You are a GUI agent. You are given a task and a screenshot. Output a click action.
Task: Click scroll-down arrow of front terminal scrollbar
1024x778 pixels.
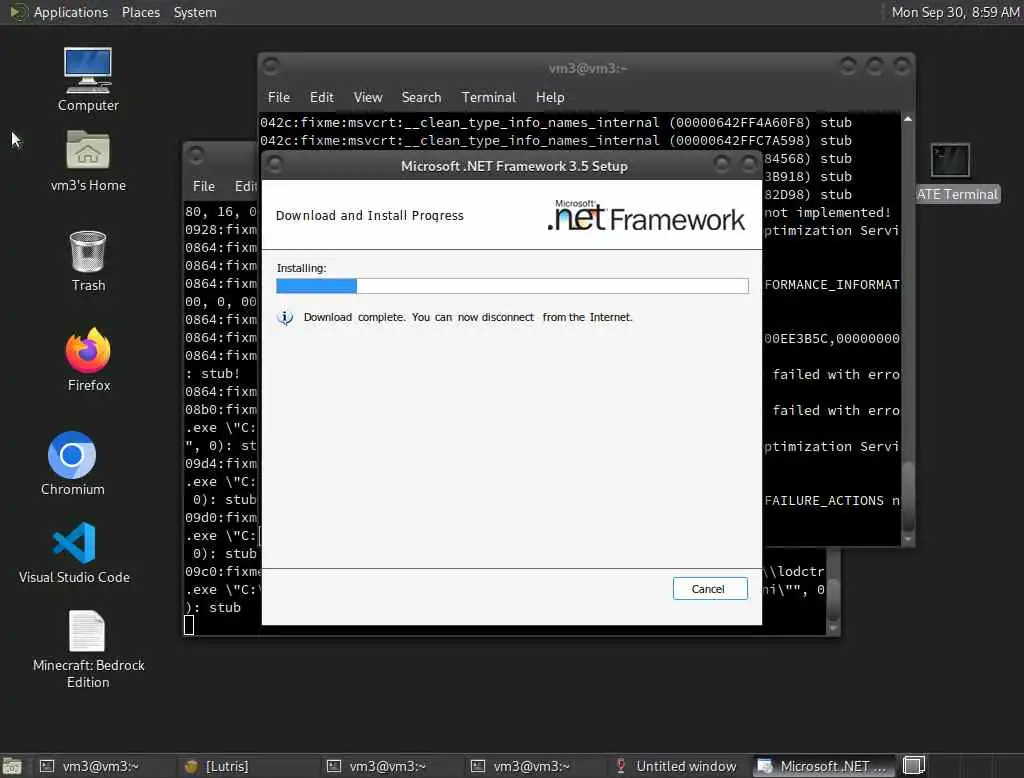(908, 540)
